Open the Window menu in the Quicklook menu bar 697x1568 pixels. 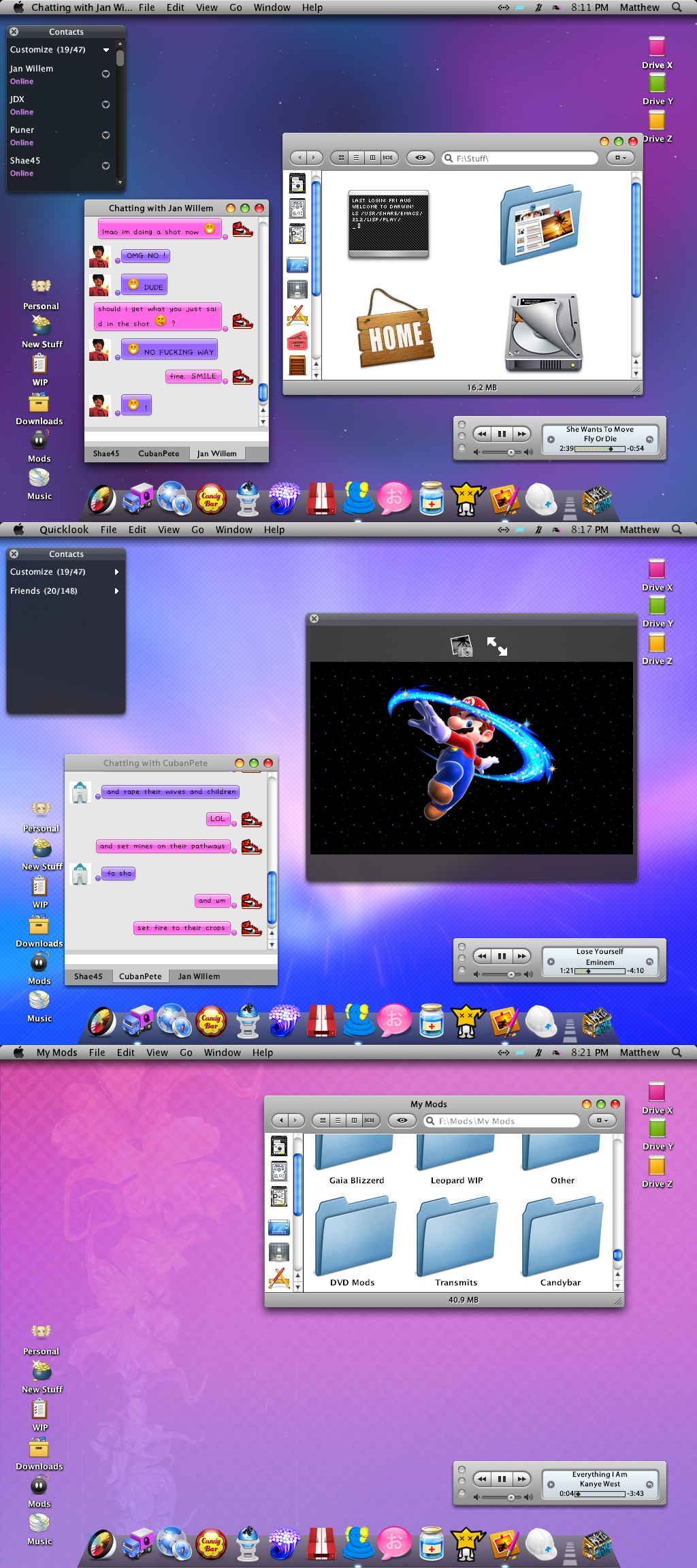point(234,530)
